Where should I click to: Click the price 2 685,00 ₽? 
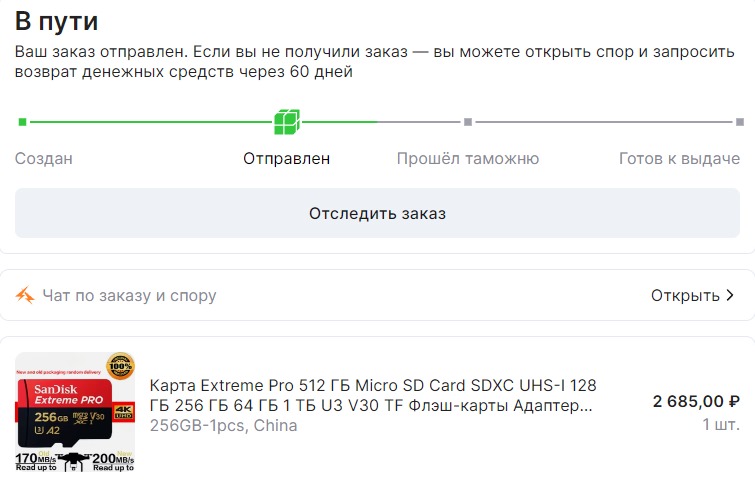(x=696, y=401)
